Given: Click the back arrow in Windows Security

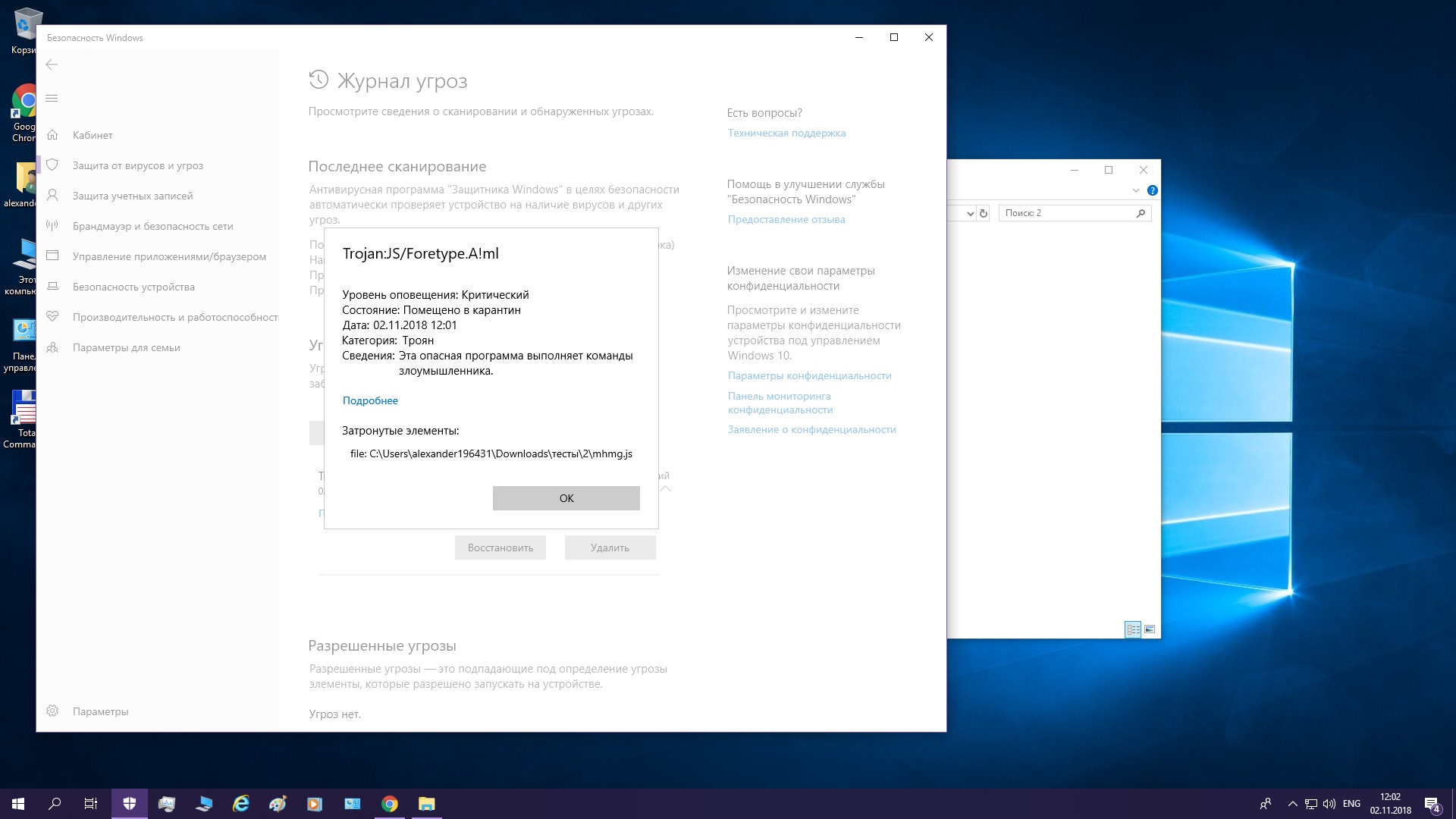Looking at the screenshot, I should [52, 64].
